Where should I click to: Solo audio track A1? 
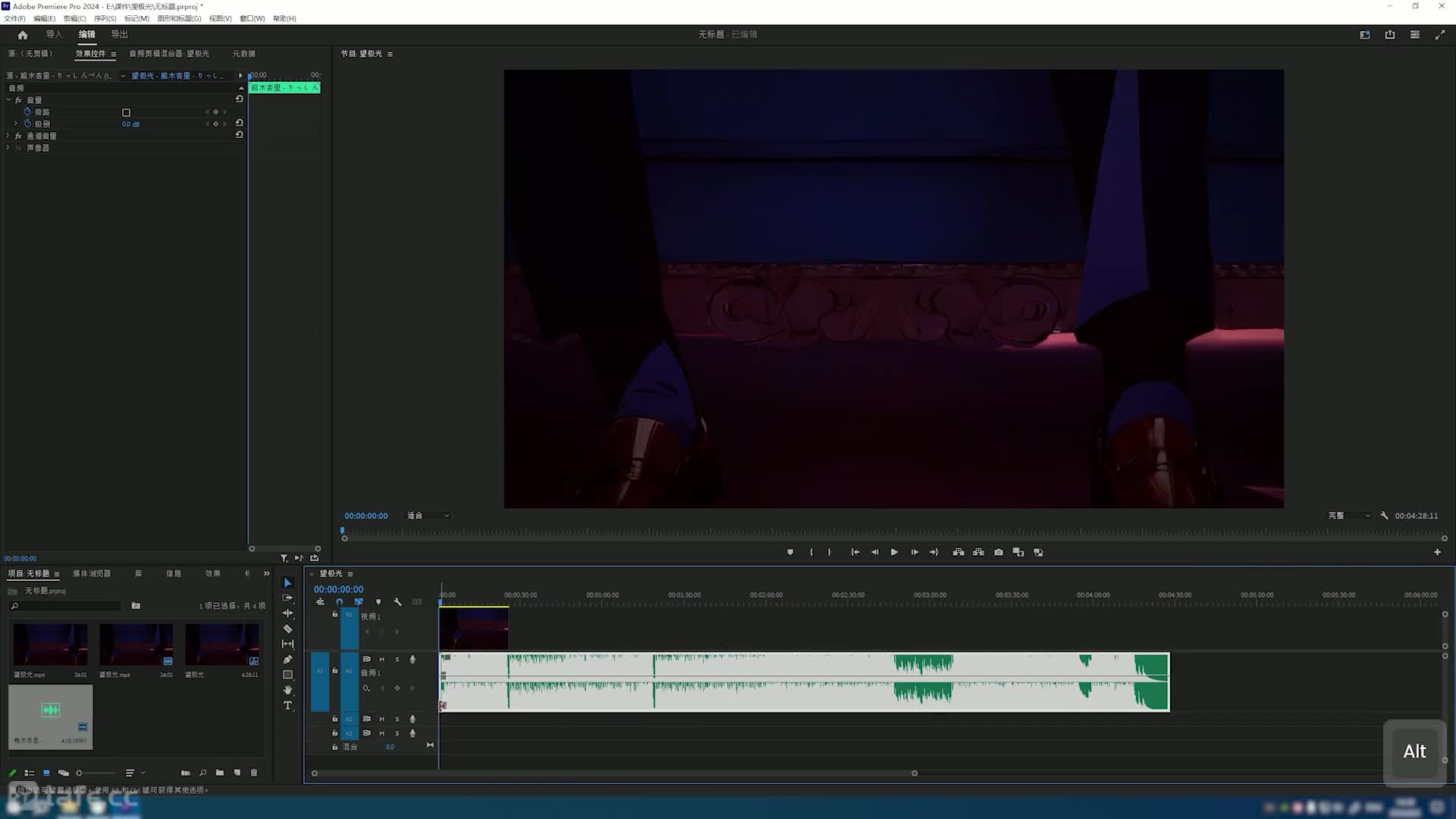(x=397, y=660)
